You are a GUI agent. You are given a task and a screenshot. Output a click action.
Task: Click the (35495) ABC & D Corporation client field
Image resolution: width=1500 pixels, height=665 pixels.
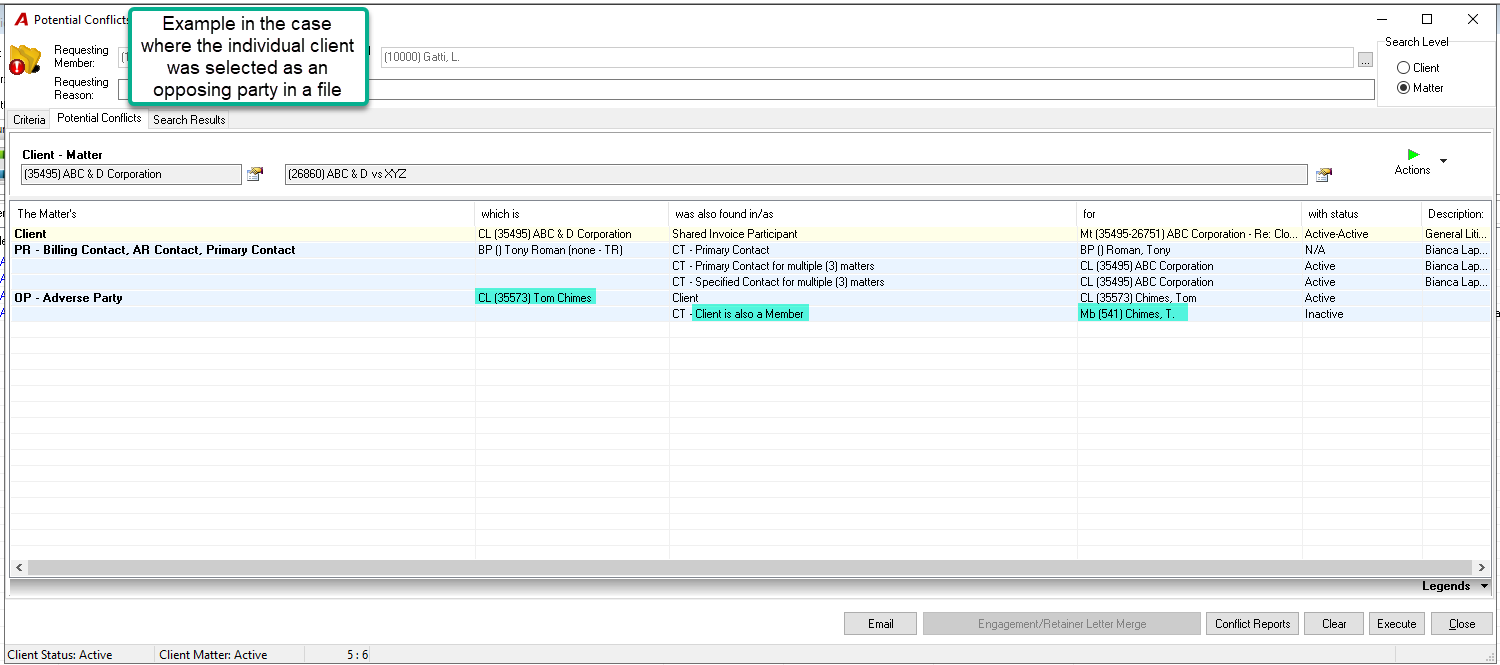tap(131, 175)
